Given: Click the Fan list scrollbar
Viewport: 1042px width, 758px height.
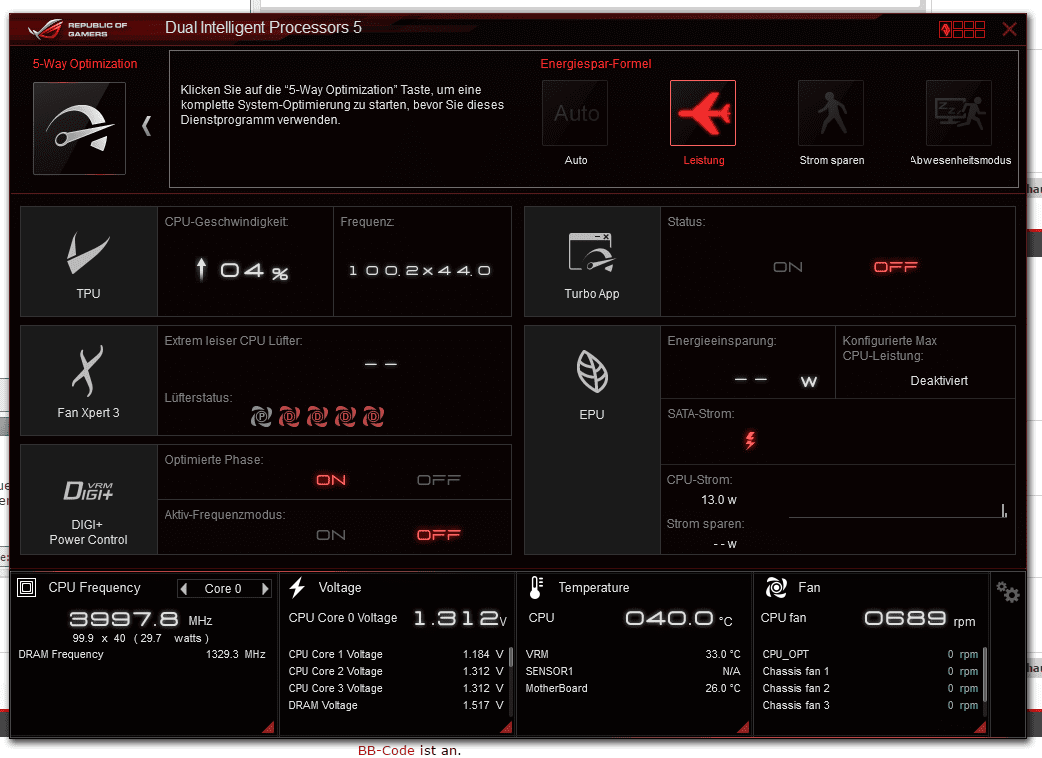Looking at the screenshot, I should tap(985, 680).
